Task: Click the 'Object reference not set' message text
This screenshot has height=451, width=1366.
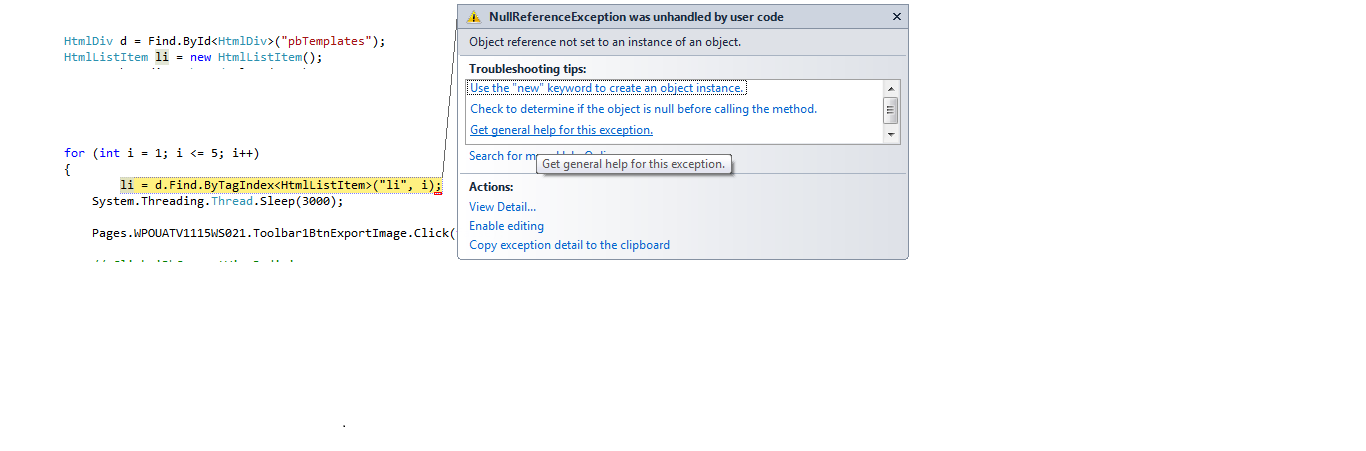Action: click(605, 42)
